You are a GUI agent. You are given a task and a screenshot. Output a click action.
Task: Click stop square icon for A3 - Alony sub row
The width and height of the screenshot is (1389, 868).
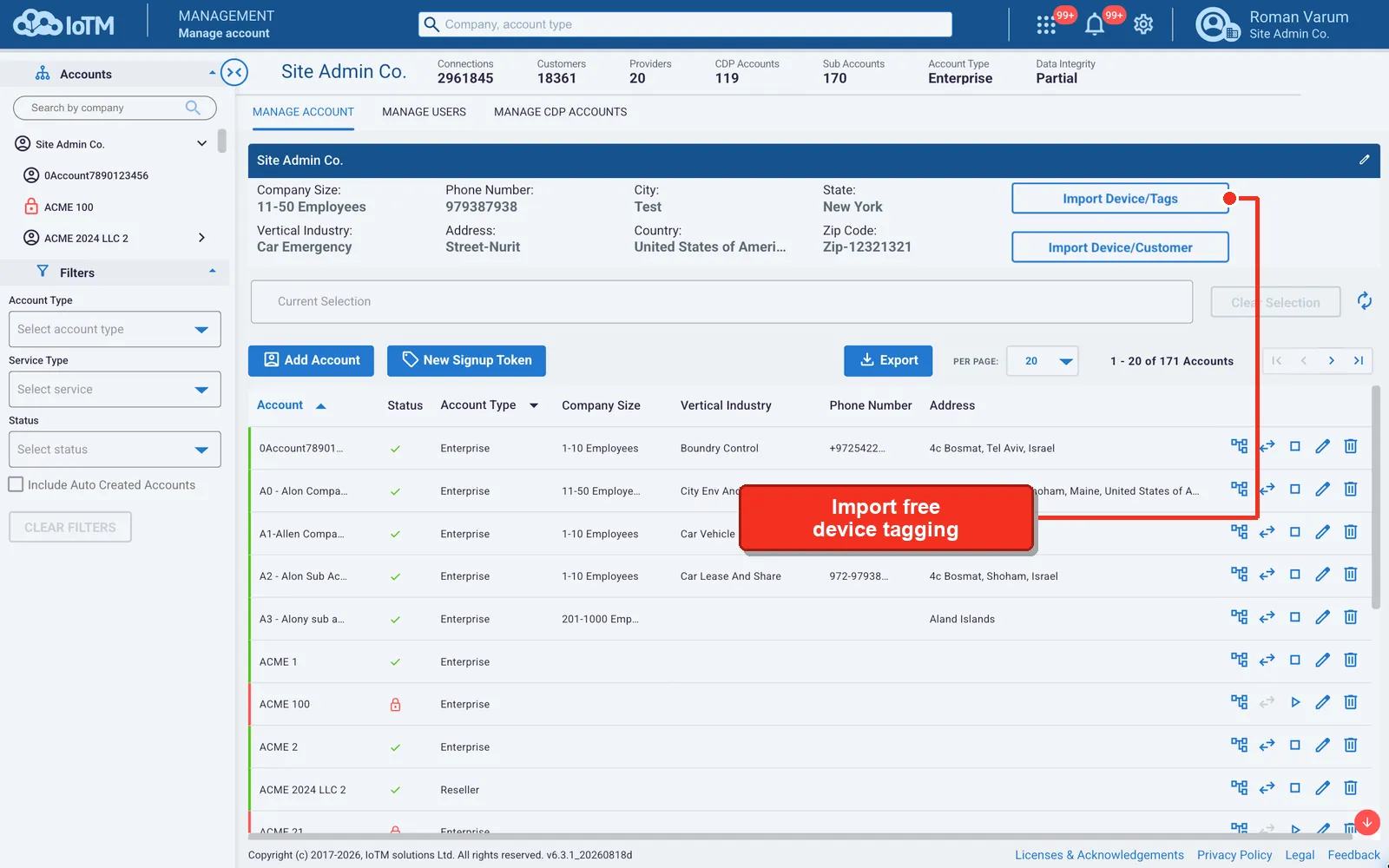coord(1294,617)
